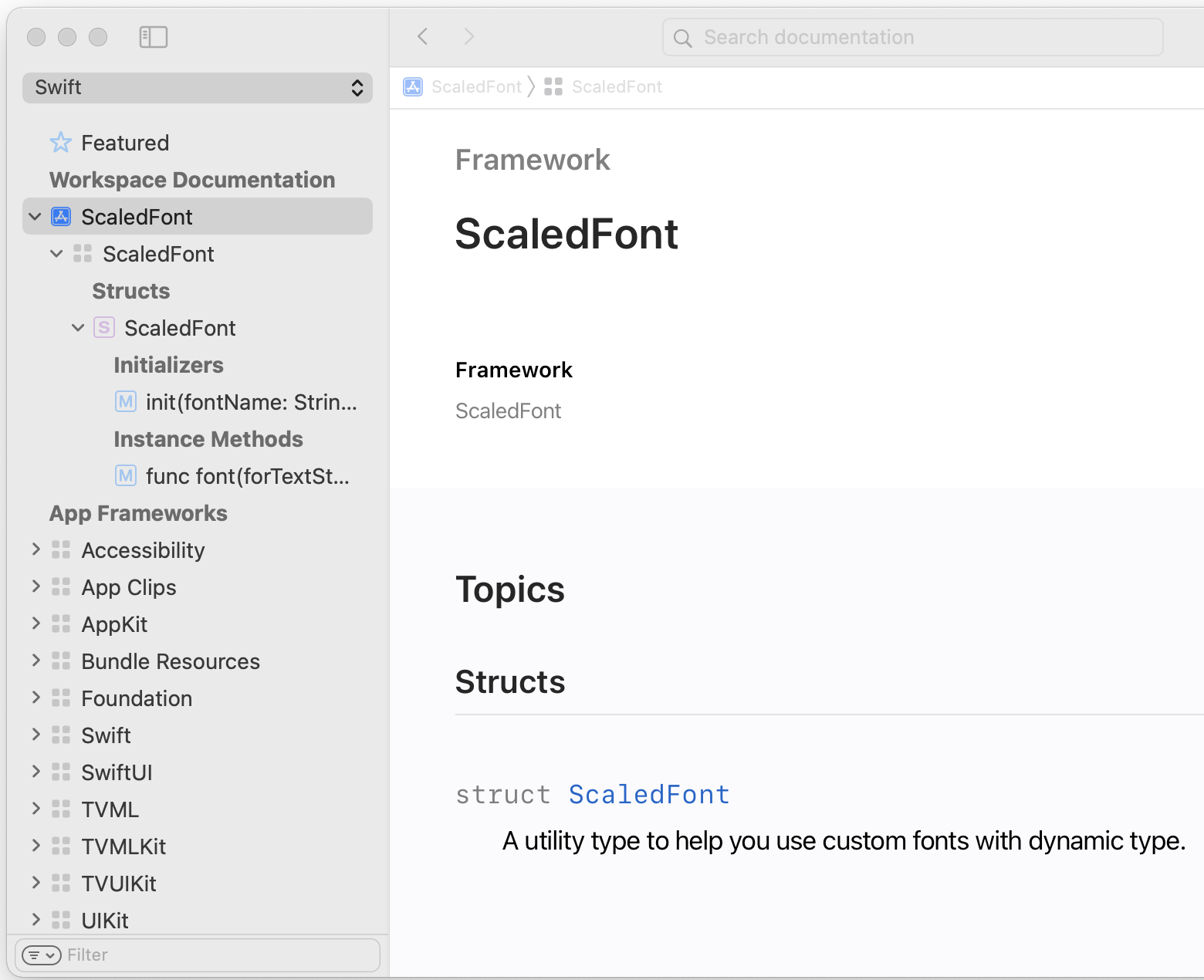Open the Swift language selector dropdown

tap(198, 87)
